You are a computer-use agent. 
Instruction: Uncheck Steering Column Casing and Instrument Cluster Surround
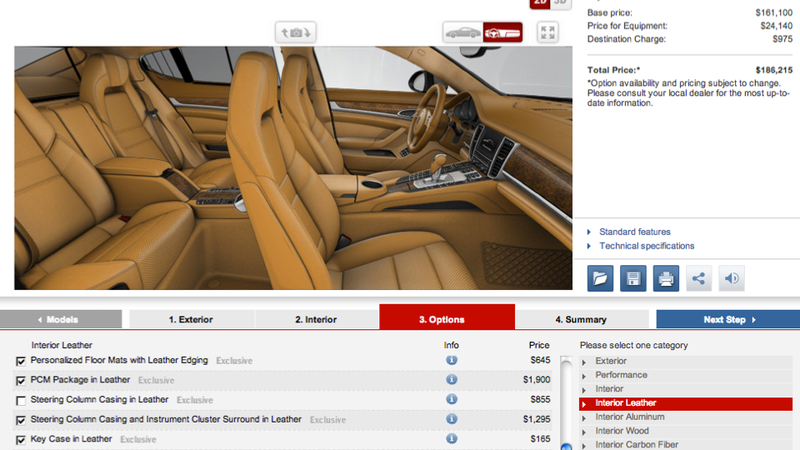20,420
